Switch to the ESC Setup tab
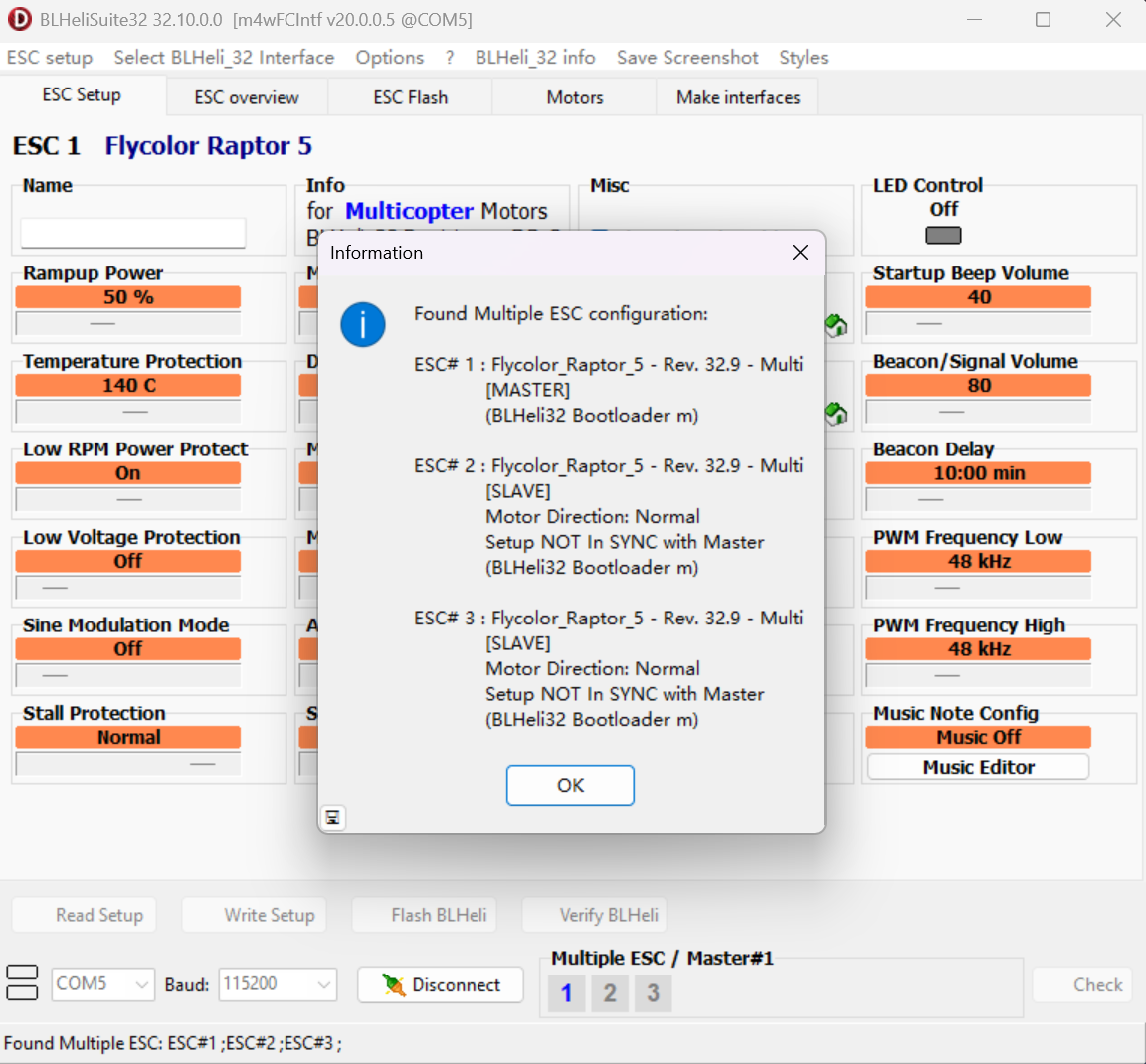 (x=82, y=95)
